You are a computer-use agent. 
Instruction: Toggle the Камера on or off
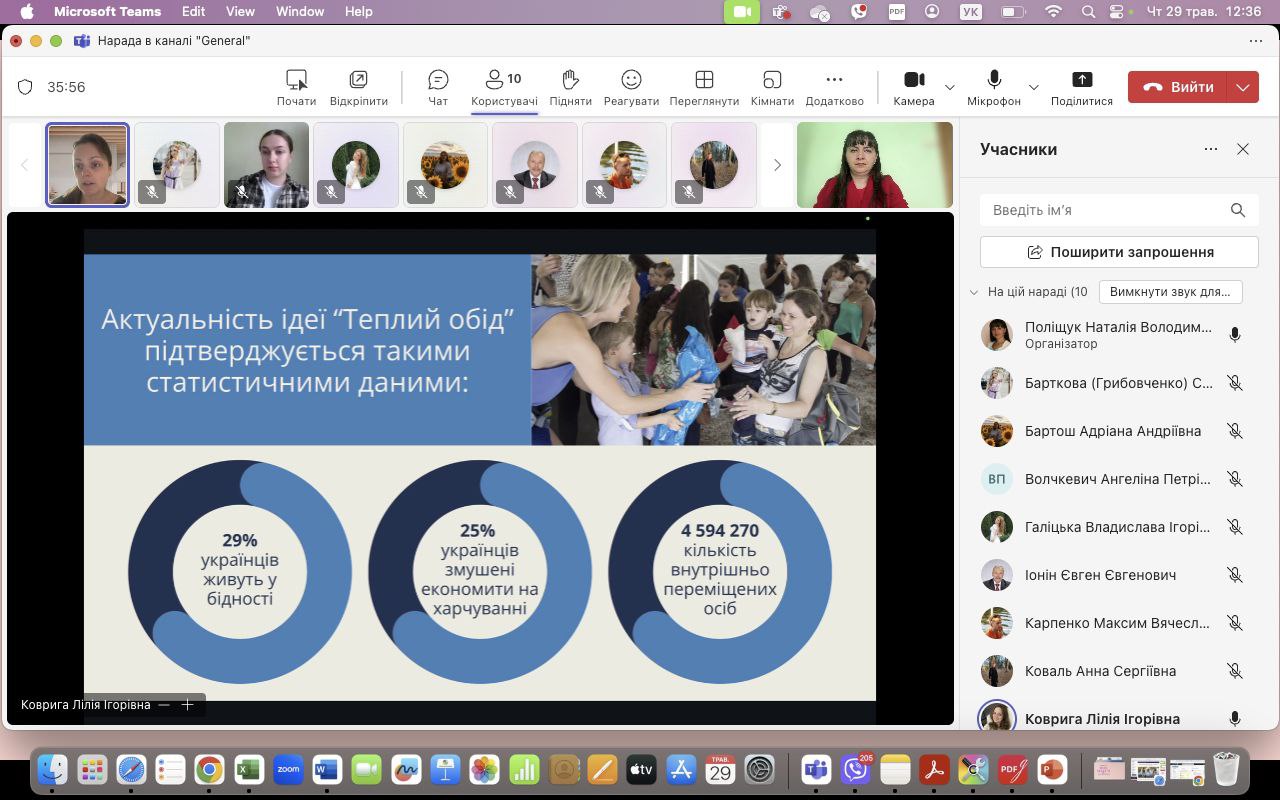point(914,87)
